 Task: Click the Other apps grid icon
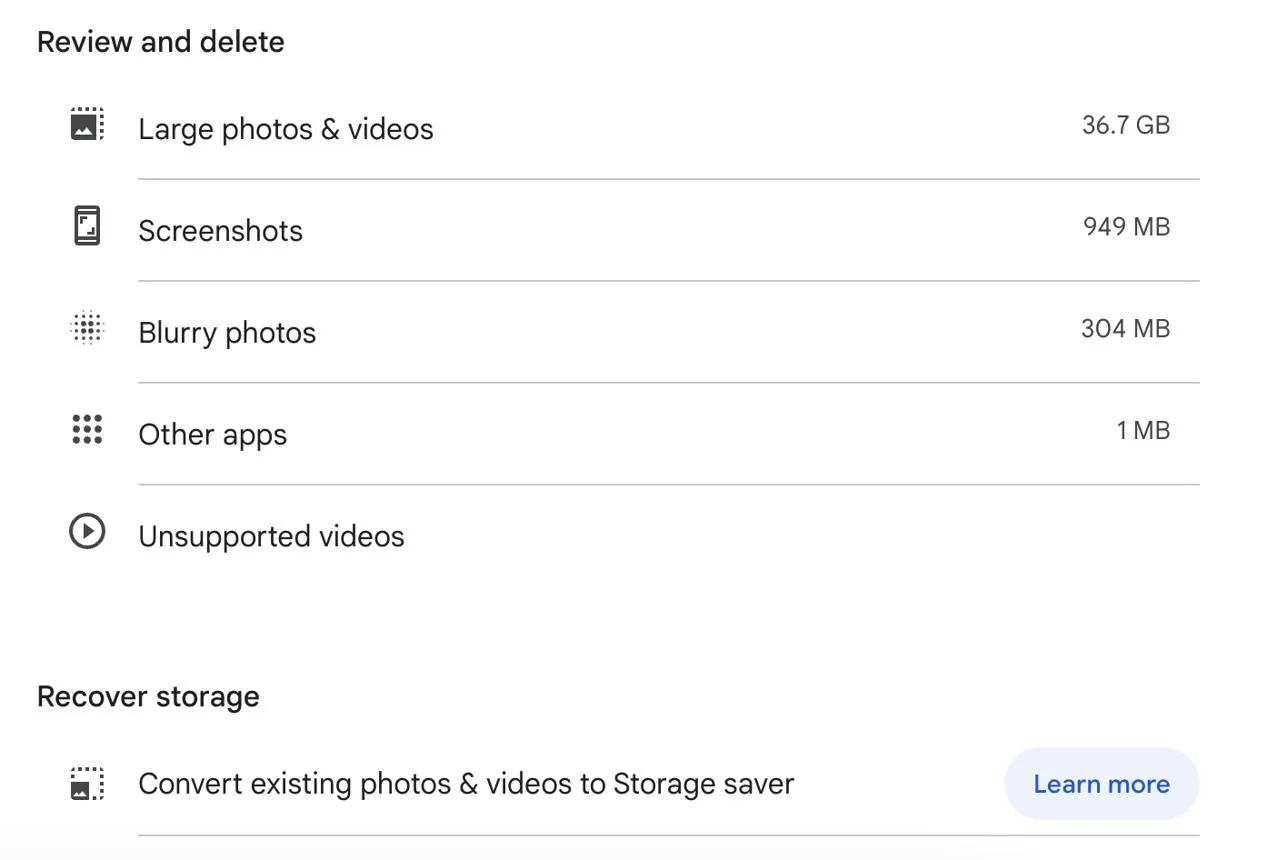87,430
